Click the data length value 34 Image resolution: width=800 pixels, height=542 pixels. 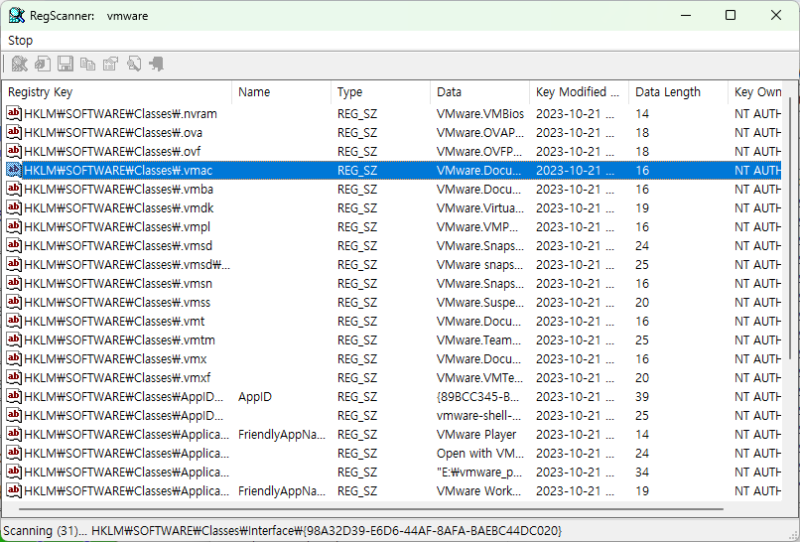(x=642, y=472)
